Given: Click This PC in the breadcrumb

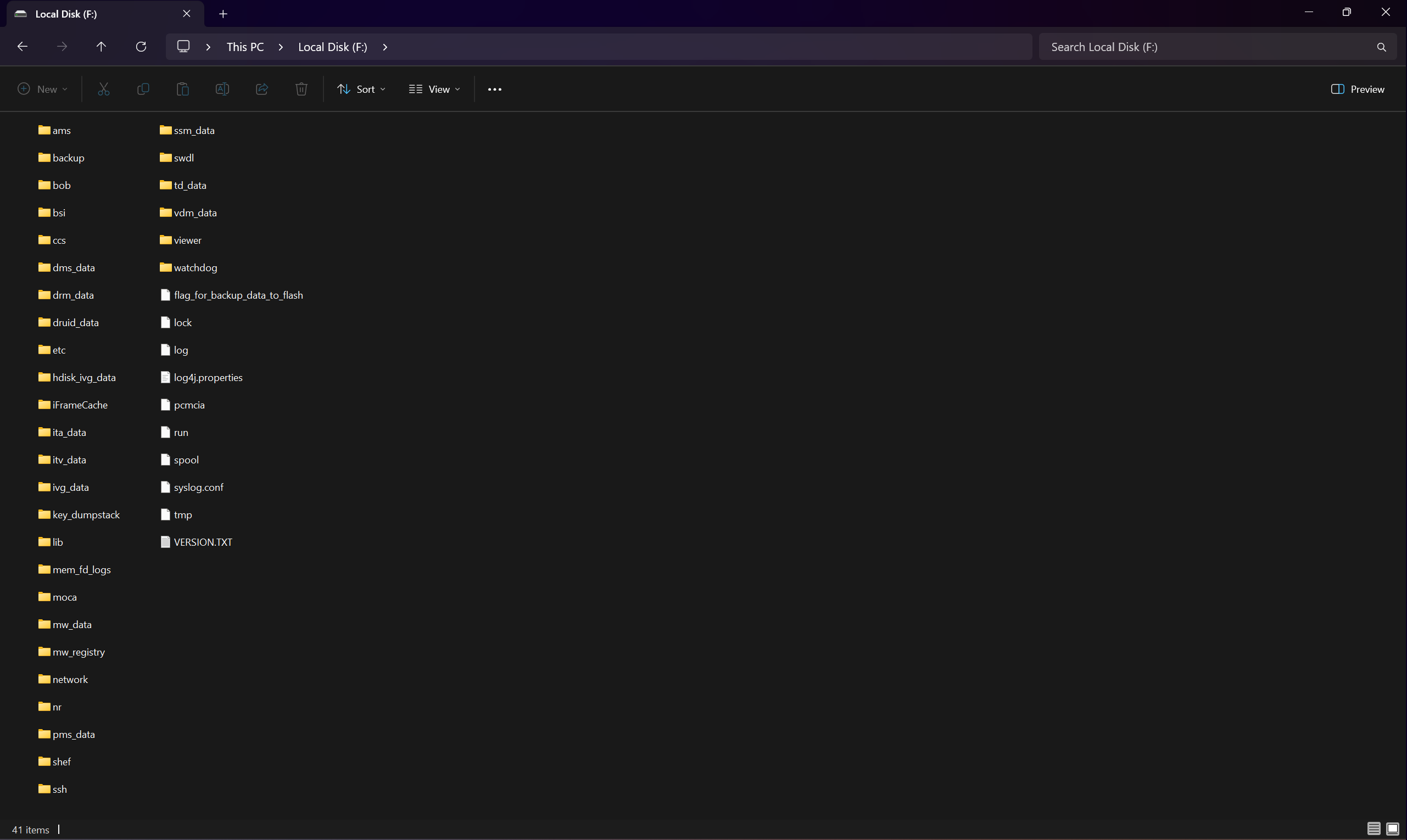Looking at the screenshot, I should (245, 47).
